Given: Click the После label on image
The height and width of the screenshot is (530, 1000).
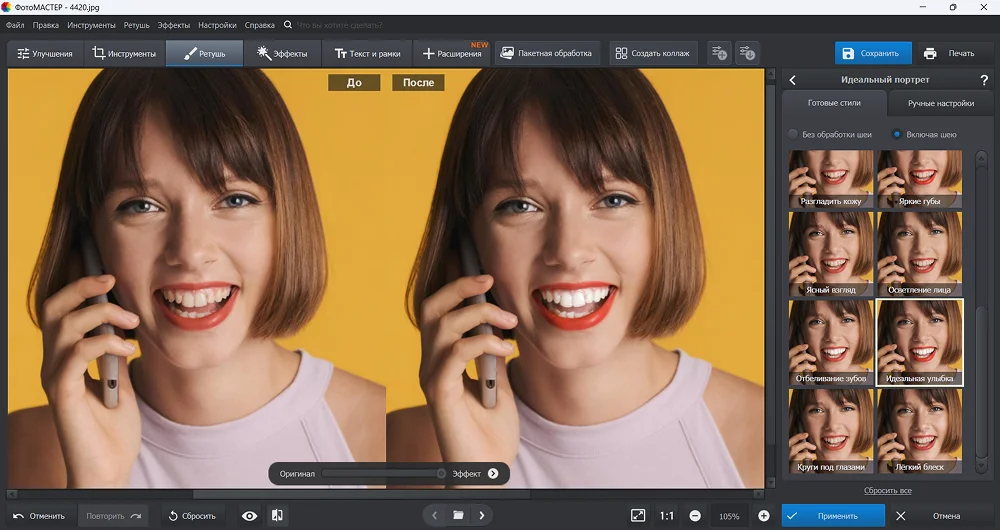Looking at the screenshot, I should [418, 82].
